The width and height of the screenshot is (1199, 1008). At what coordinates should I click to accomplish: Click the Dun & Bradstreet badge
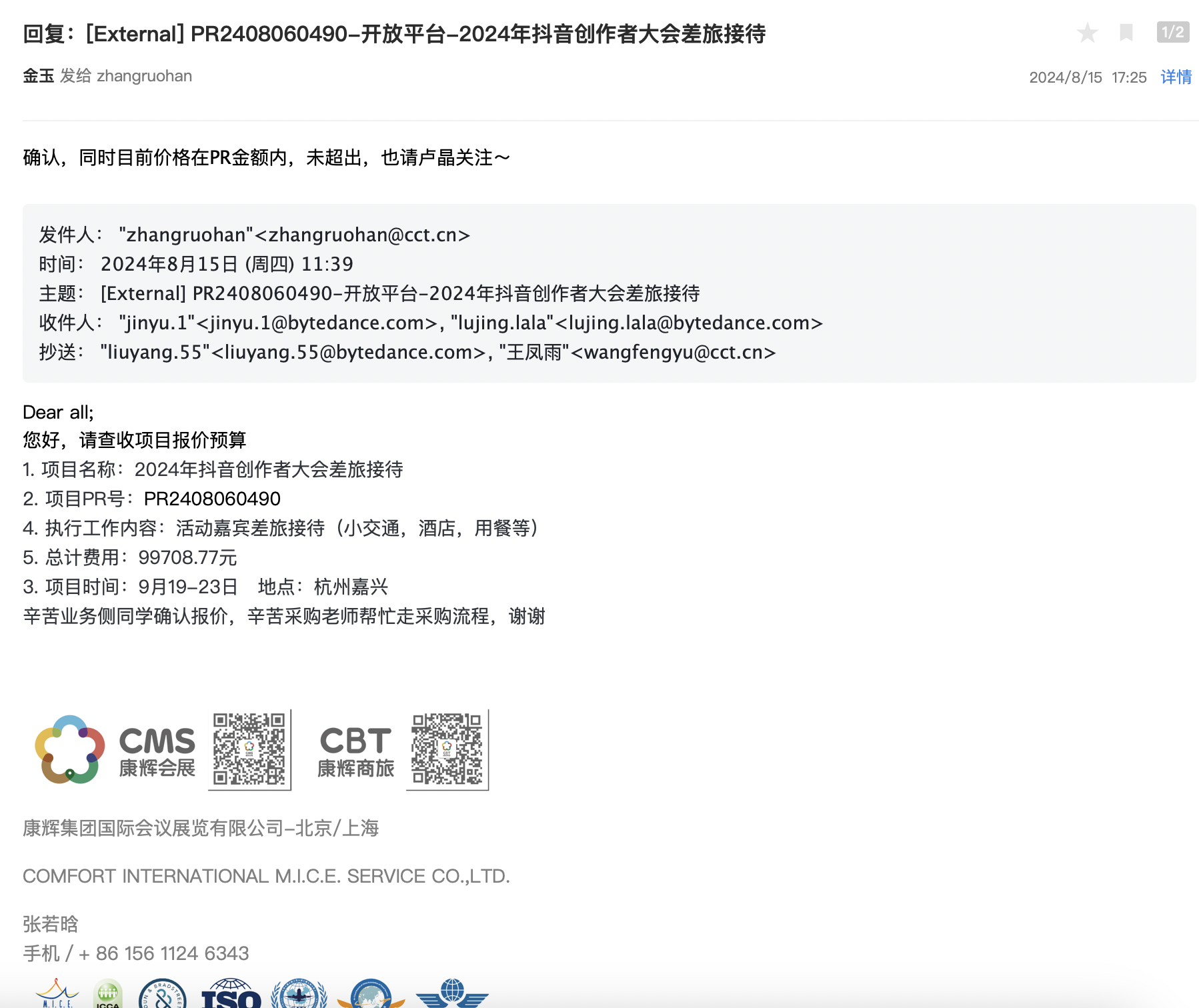click(162, 995)
